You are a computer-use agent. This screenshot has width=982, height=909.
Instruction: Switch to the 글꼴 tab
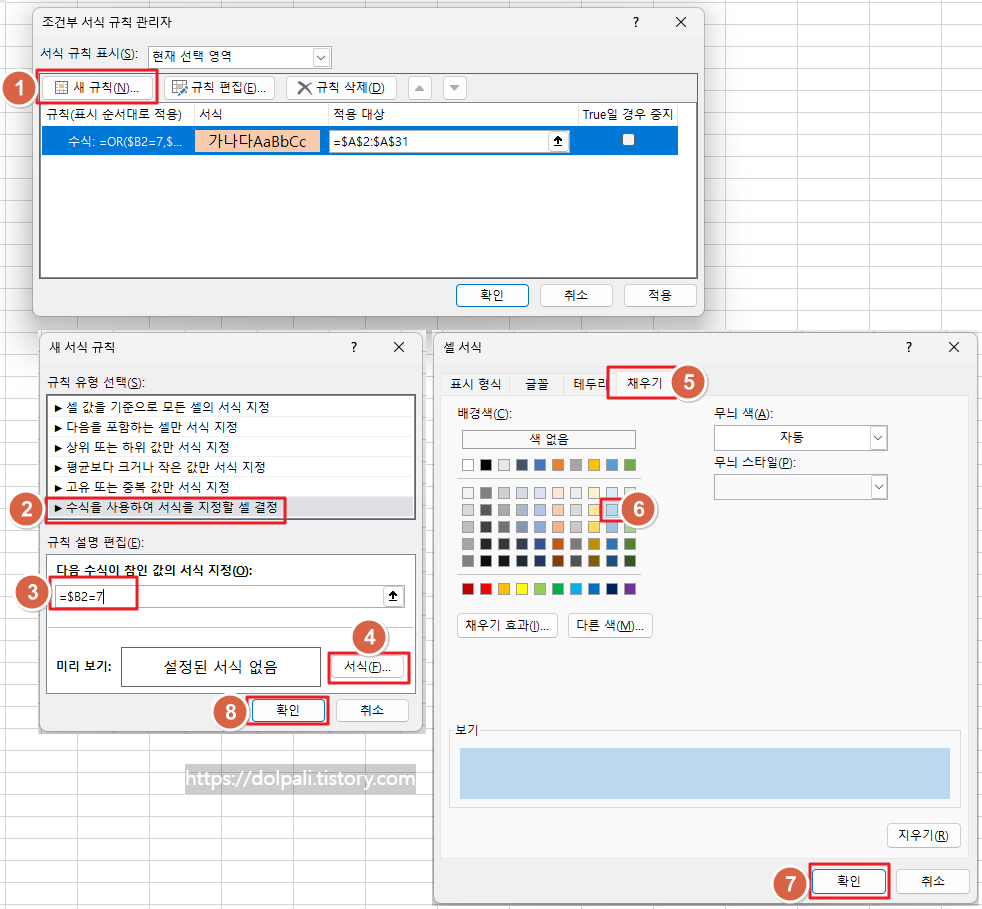[536, 384]
